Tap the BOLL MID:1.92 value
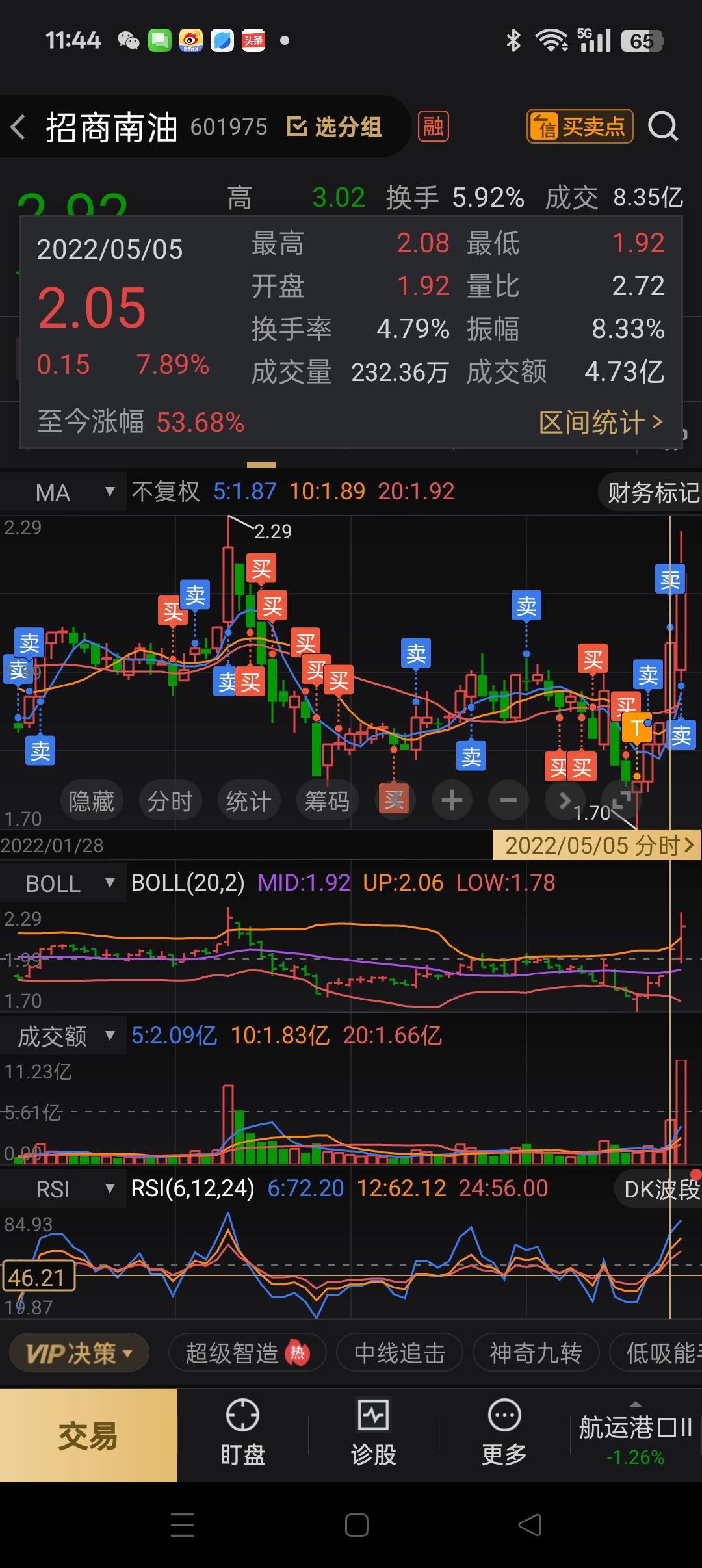Image resolution: width=702 pixels, height=1568 pixels. [x=304, y=883]
